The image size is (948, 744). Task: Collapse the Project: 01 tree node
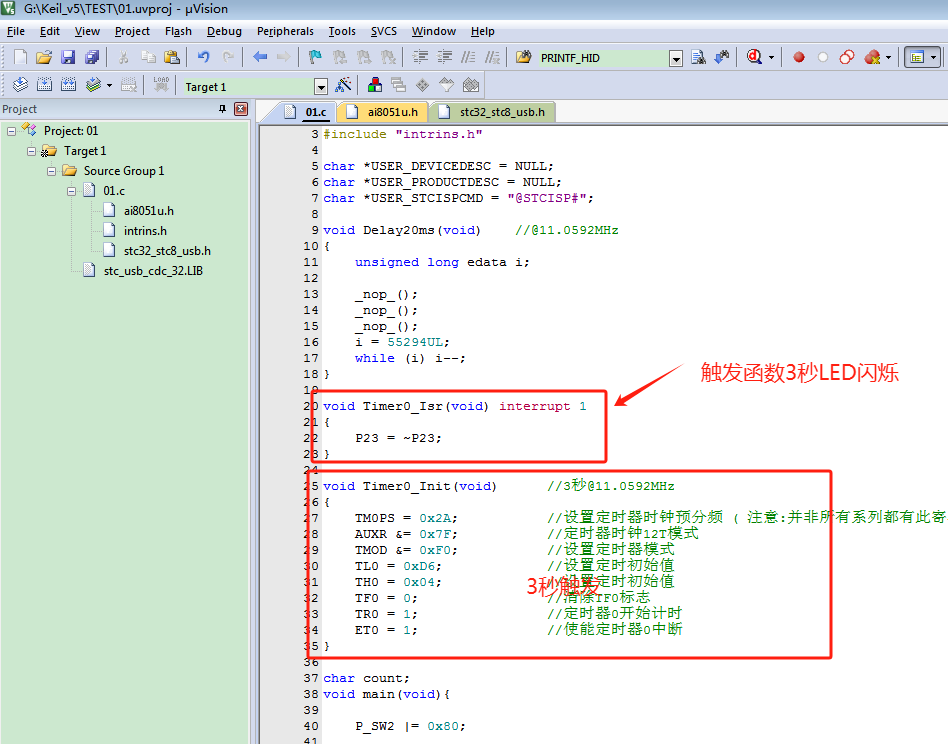click(11, 131)
